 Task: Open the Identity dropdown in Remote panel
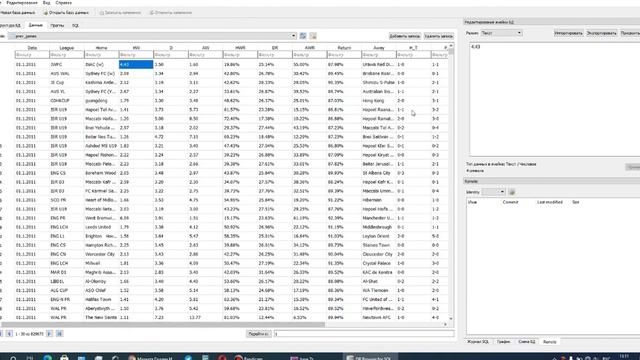pyautogui.click(x=493, y=192)
